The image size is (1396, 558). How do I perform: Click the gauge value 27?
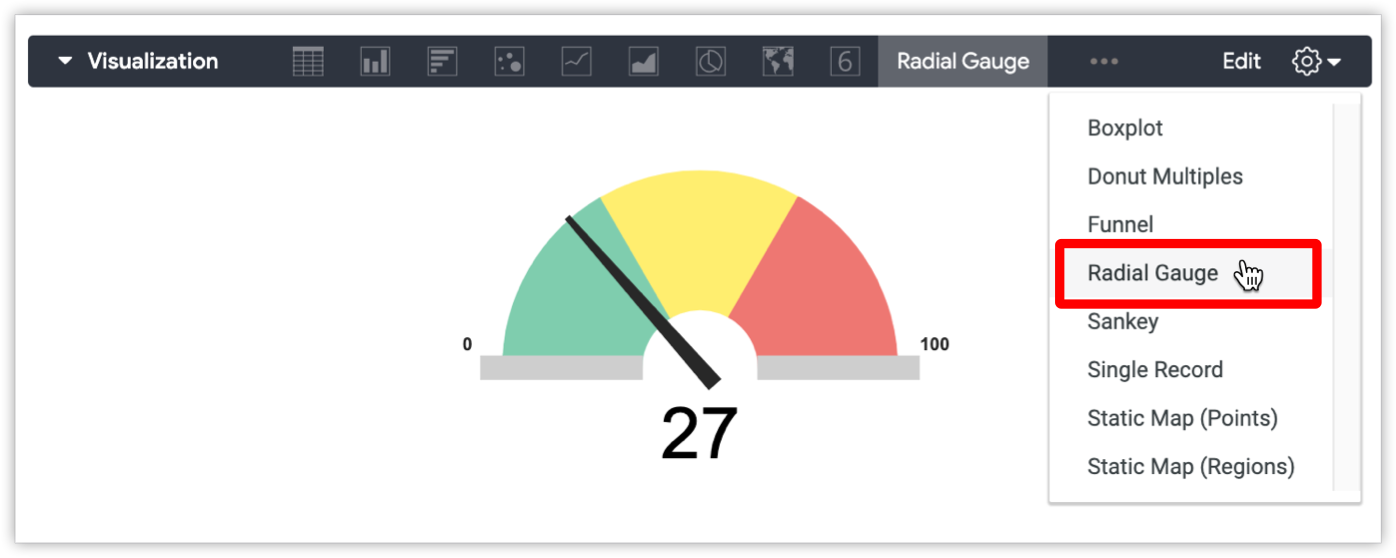[699, 434]
